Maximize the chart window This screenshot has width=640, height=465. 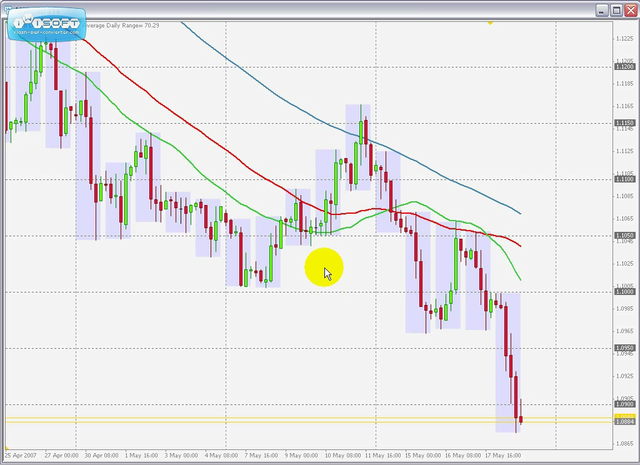pos(616,11)
